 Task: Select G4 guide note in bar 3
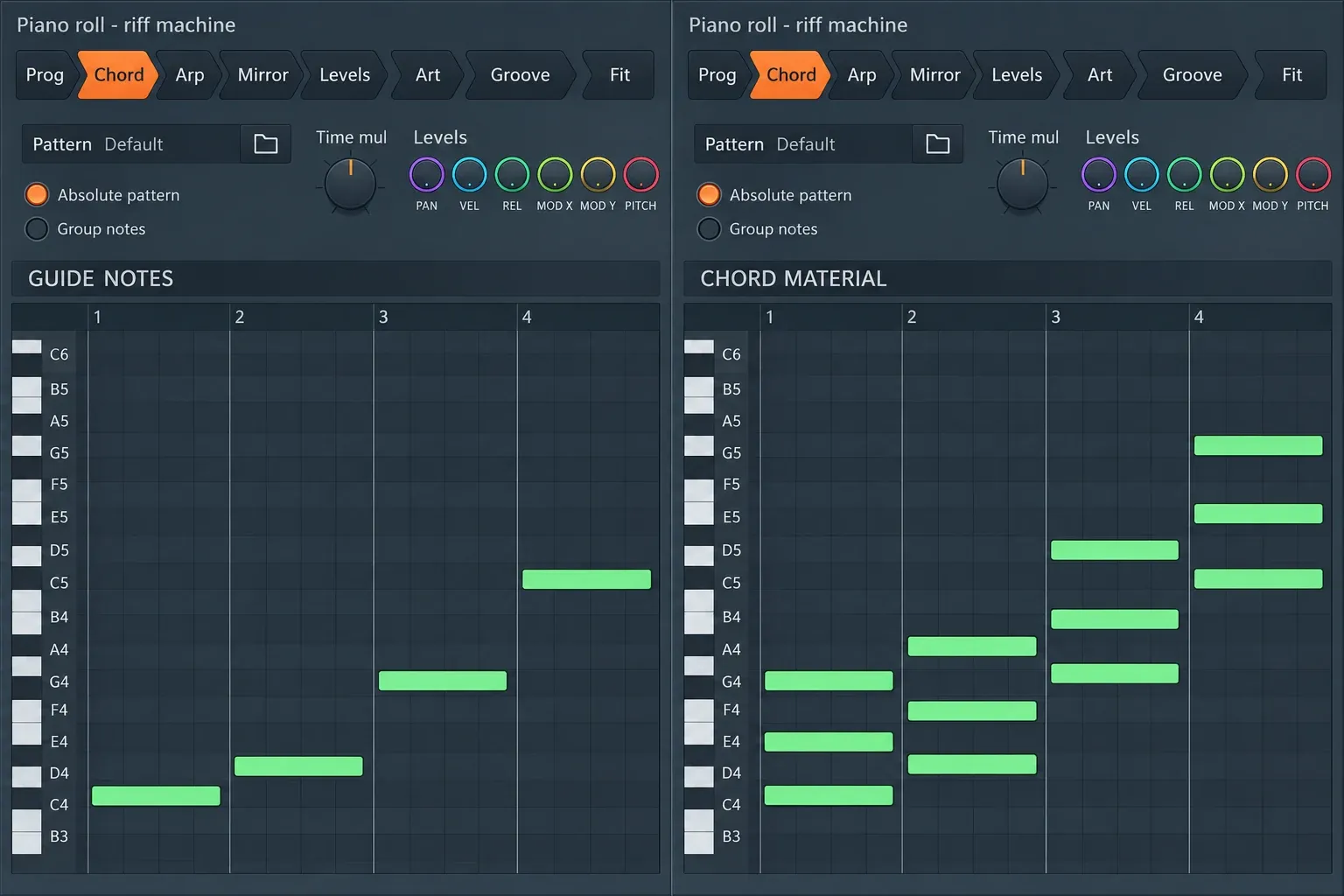coord(443,681)
